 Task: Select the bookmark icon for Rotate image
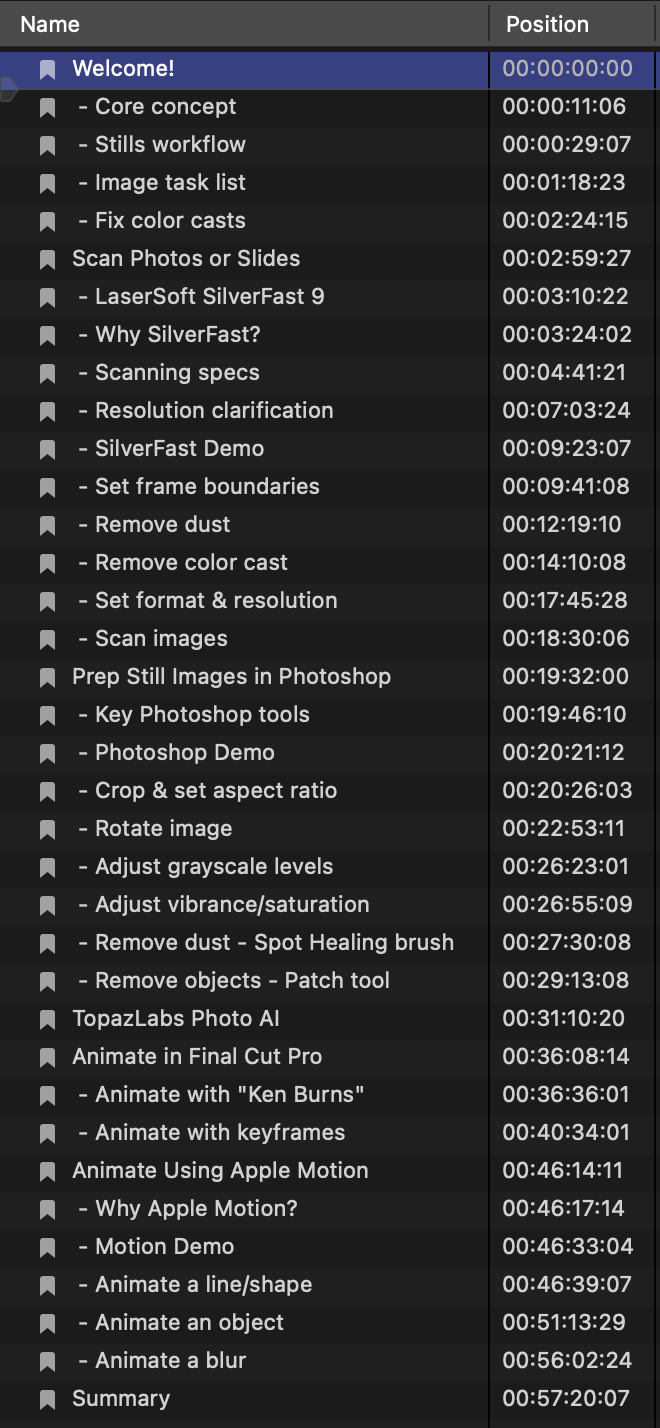point(47,830)
